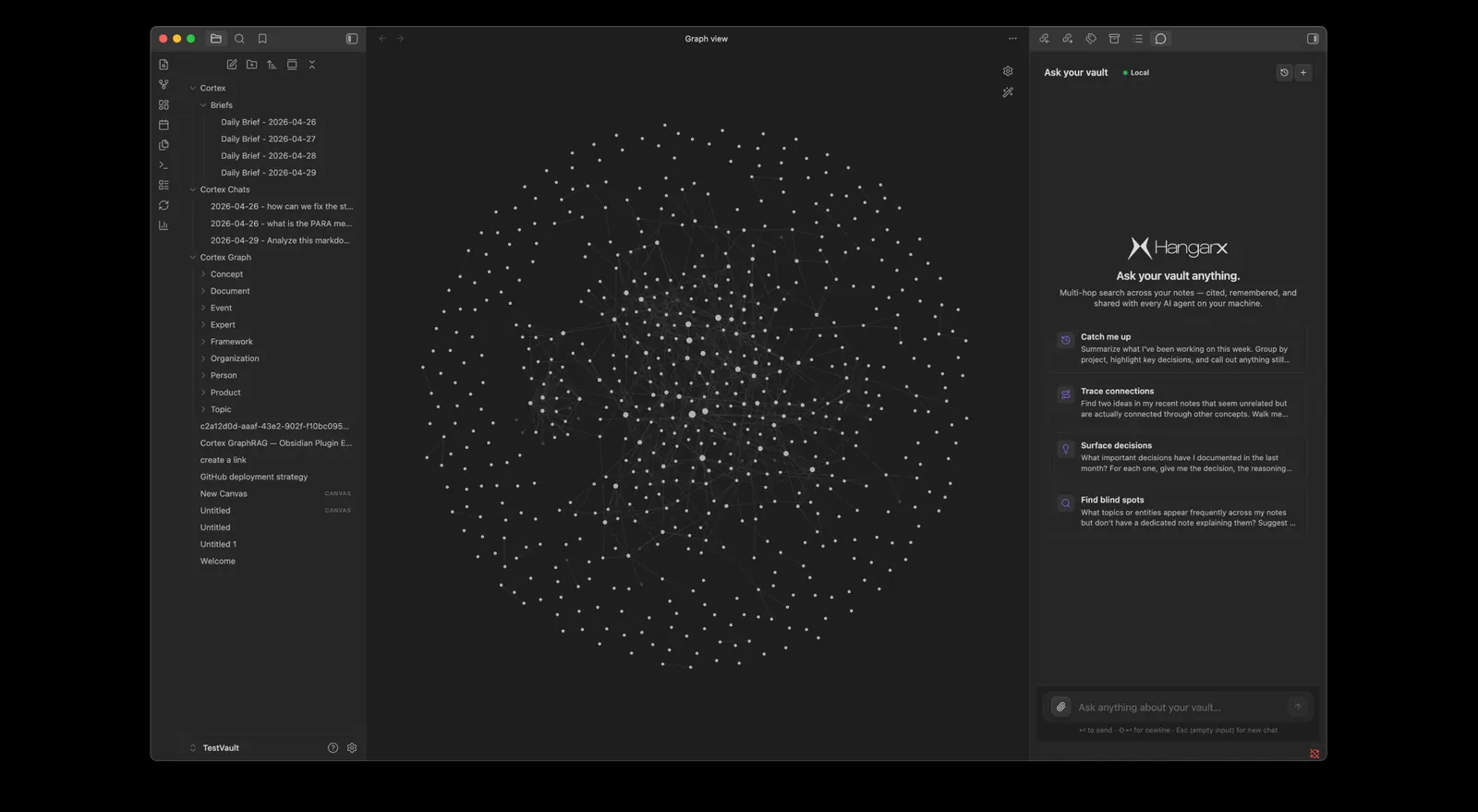Attach a file with paperclip
Viewport: 1478px width, 812px height.
1060,707
